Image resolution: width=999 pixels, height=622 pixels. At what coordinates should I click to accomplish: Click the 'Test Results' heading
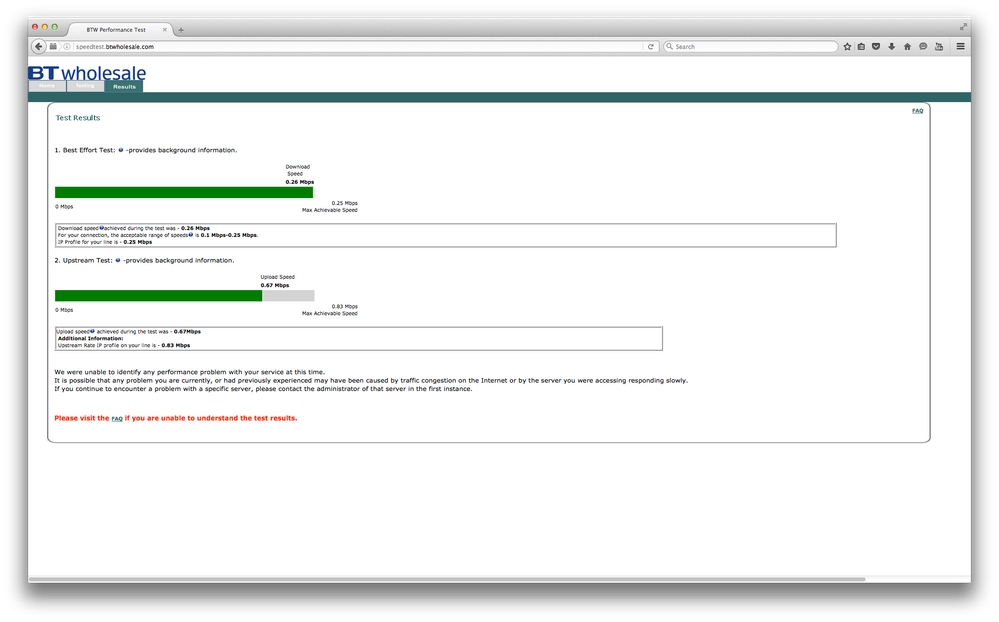click(78, 118)
